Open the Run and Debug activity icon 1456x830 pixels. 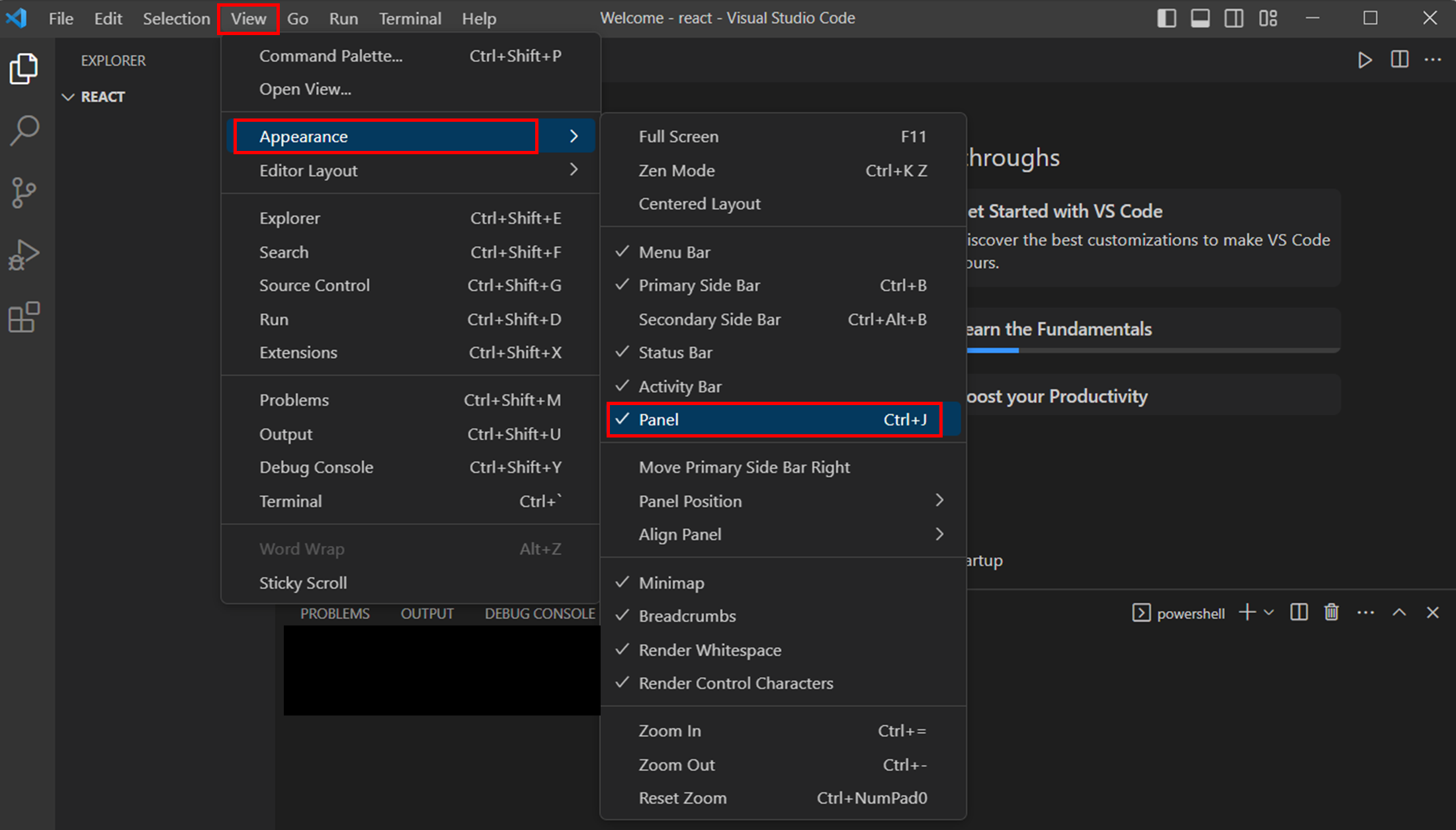24,255
